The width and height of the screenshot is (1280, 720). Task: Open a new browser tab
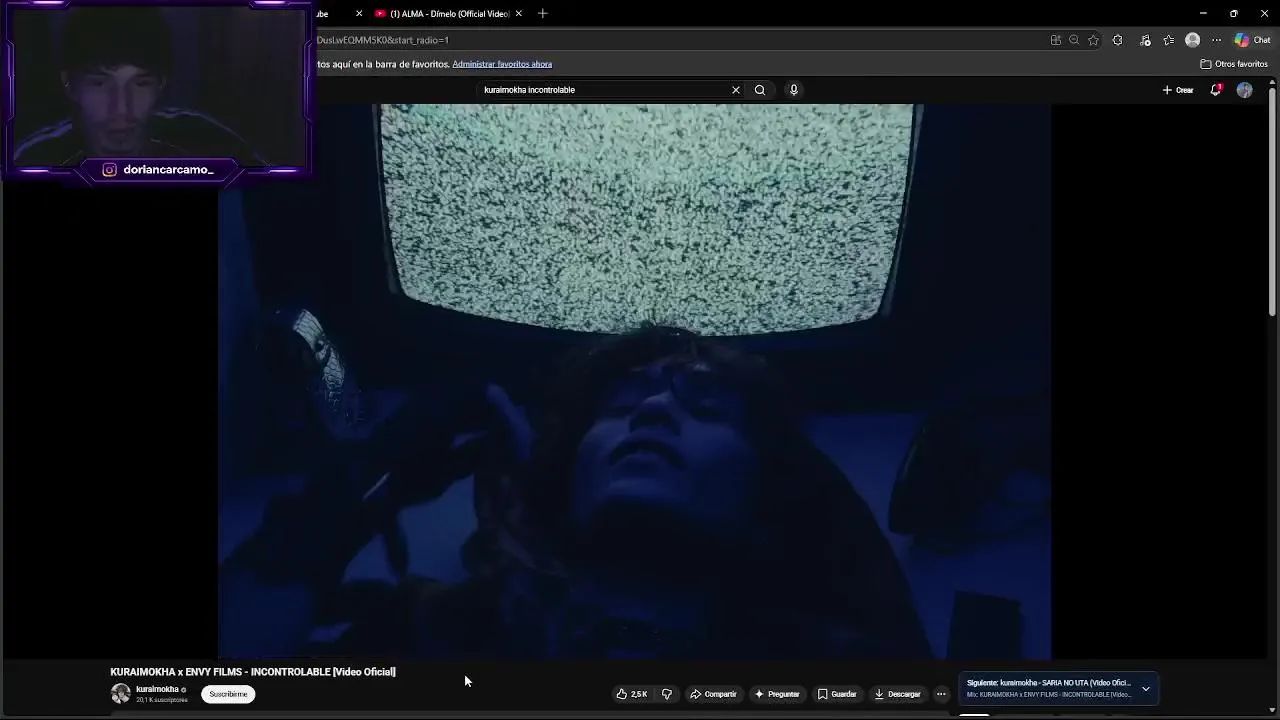pyautogui.click(x=542, y=14)
